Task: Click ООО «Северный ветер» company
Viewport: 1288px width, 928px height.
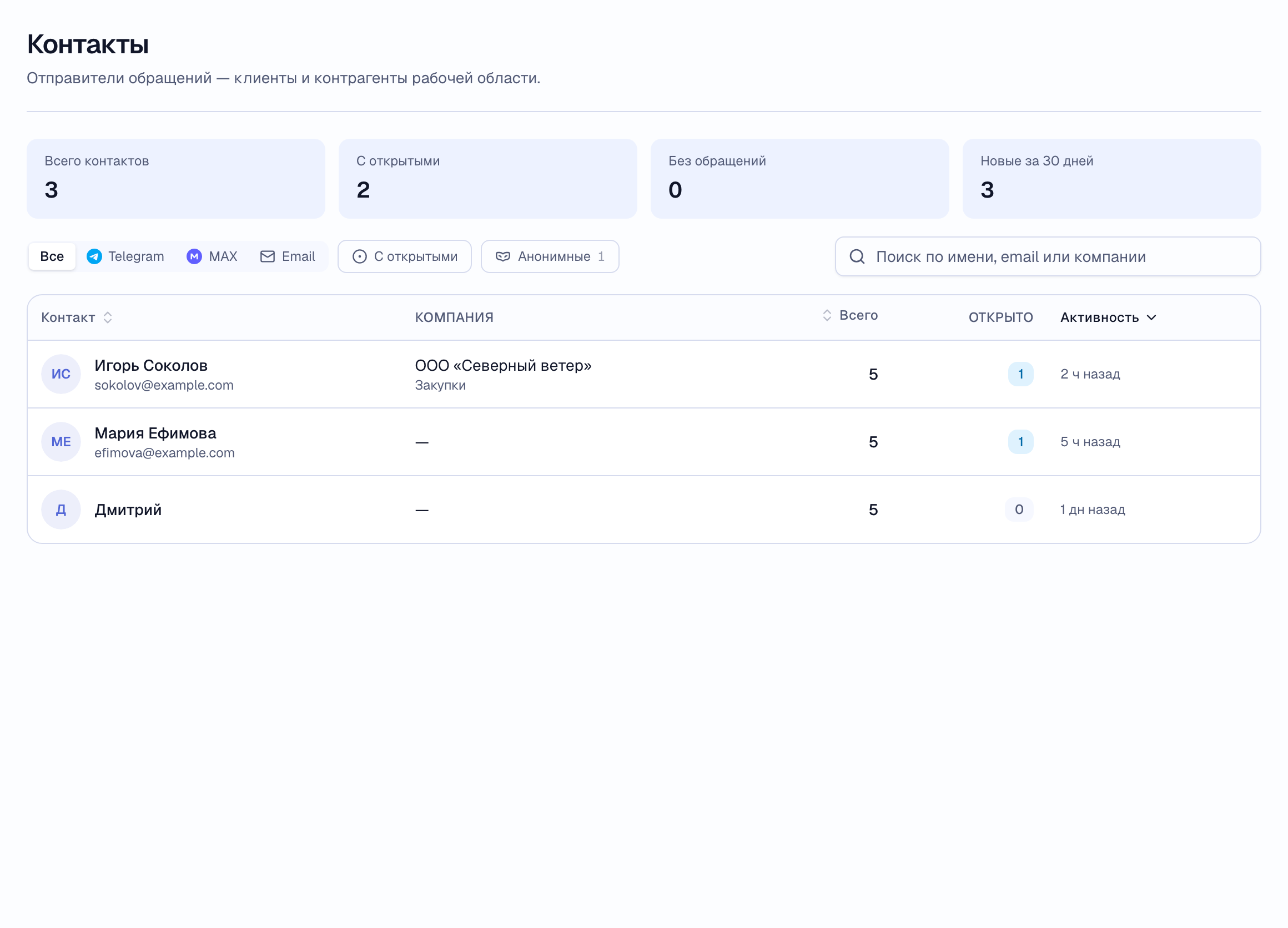Action: point(503,366)
